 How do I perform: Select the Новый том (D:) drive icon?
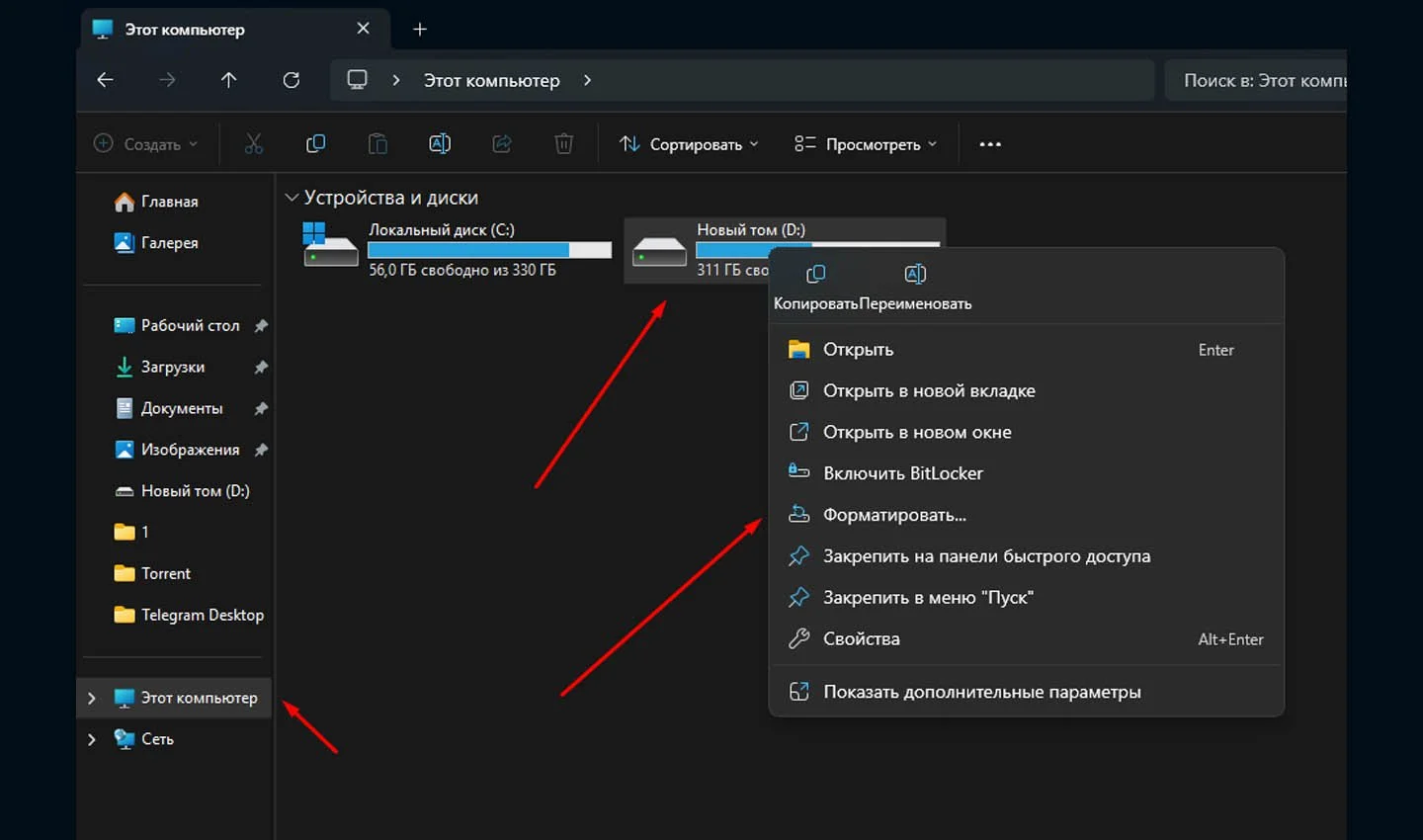tap(659, 251)
